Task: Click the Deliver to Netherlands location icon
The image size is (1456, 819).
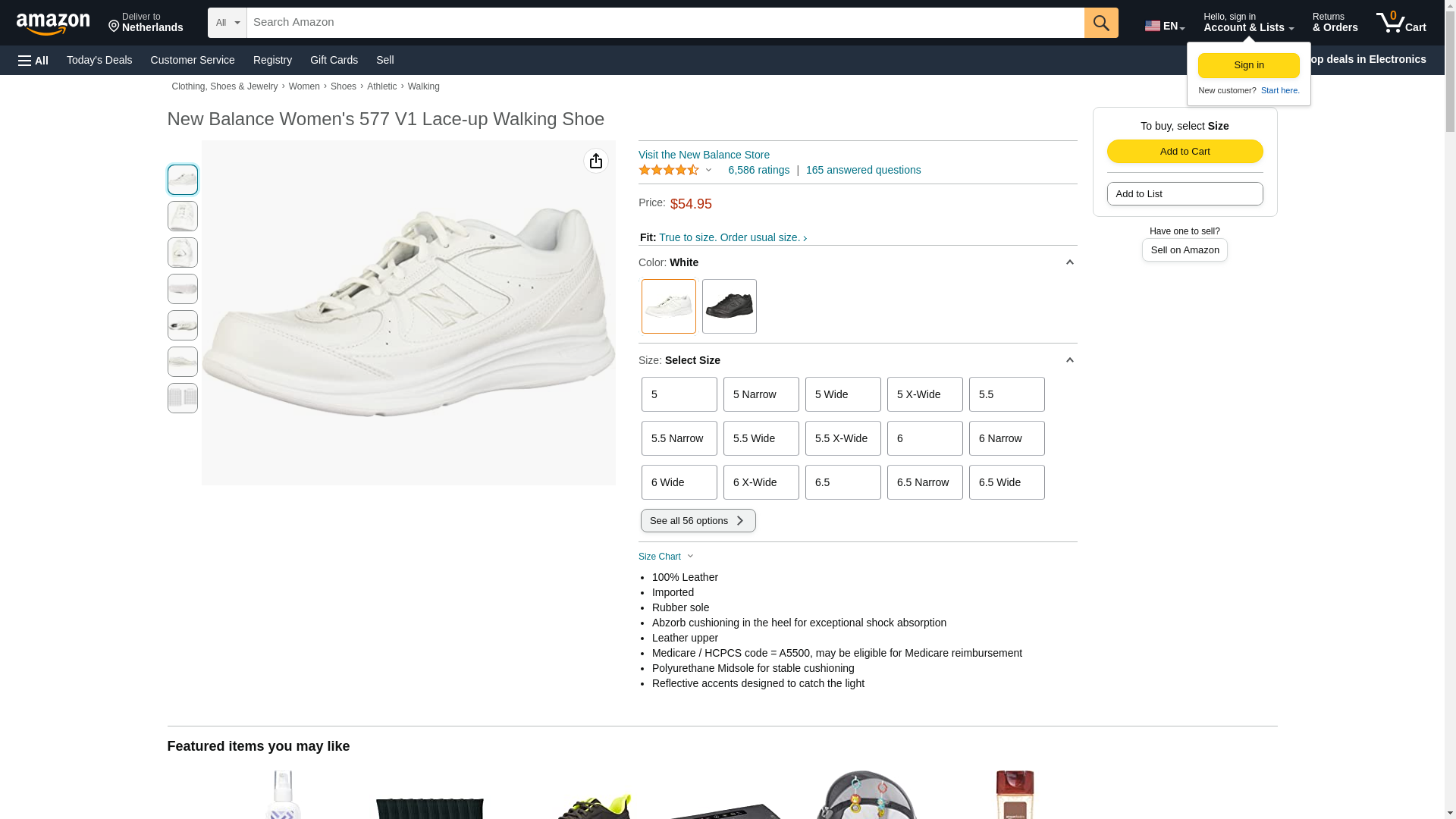Action: pos(115,27)
